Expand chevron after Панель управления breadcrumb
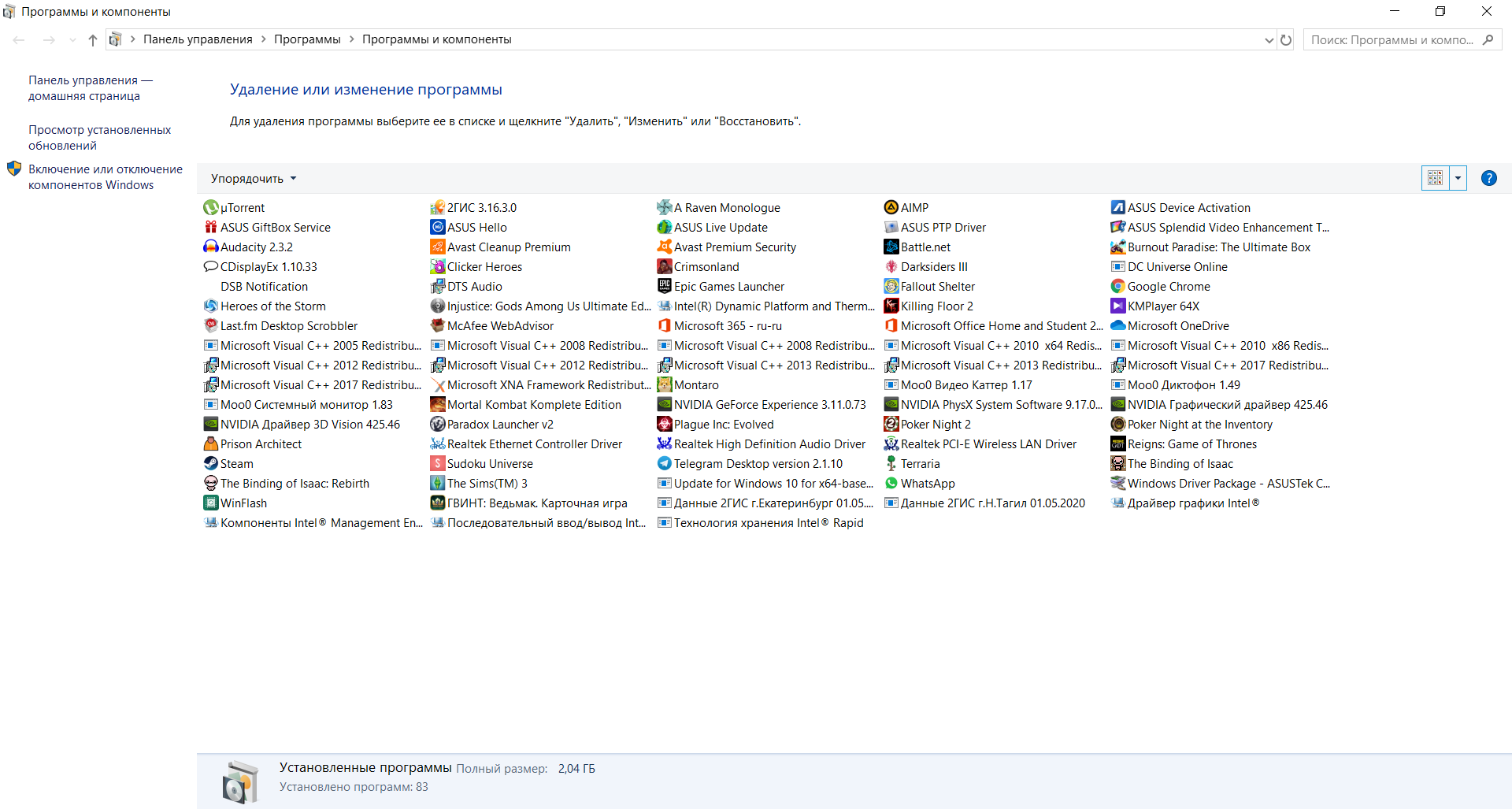The image size is (1512, 809). [263, 39]
